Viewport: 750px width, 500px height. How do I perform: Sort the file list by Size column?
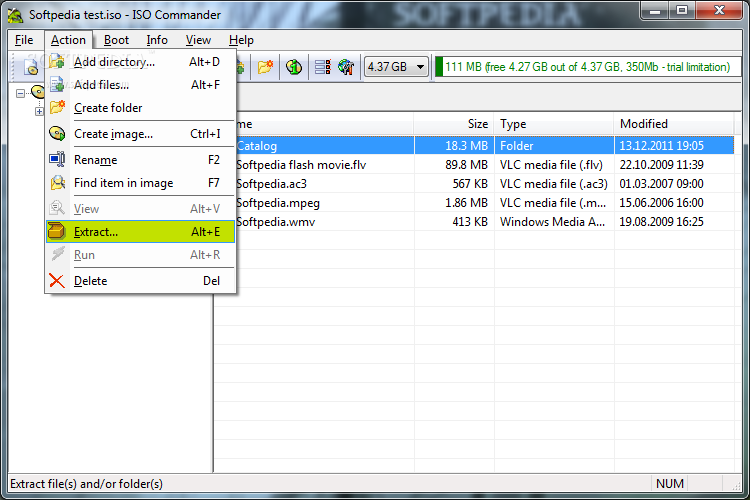pyautogui.click(x=454, y=124)
